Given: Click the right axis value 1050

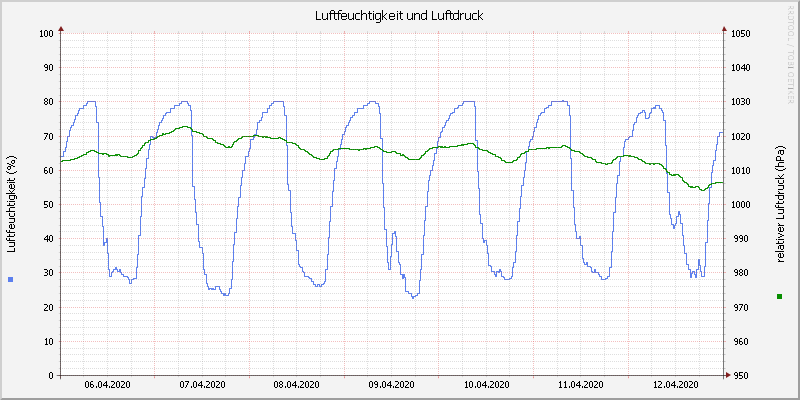Looking at the screenshot, I should click(740, 34).
